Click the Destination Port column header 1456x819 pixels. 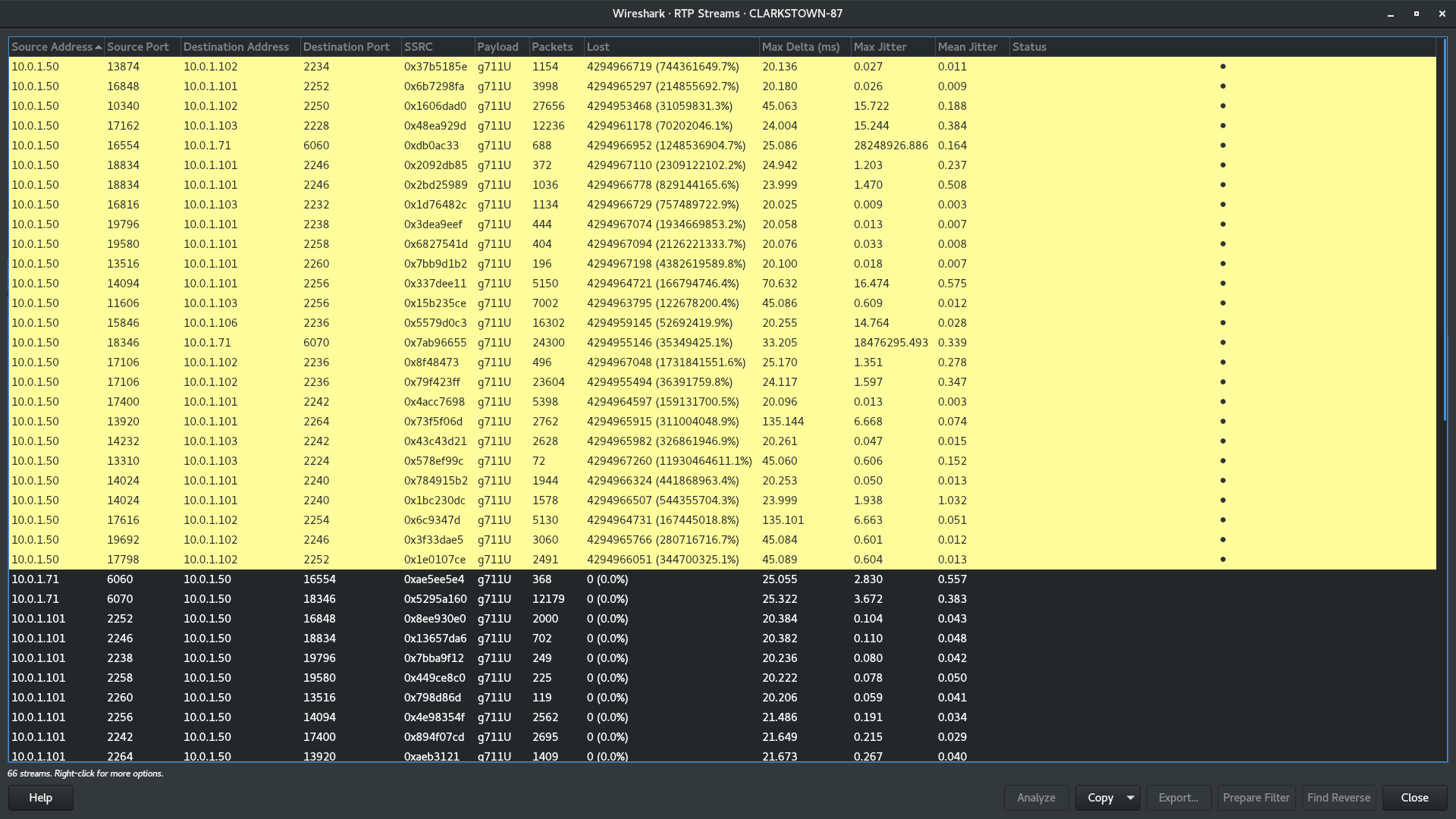point(350,47)
